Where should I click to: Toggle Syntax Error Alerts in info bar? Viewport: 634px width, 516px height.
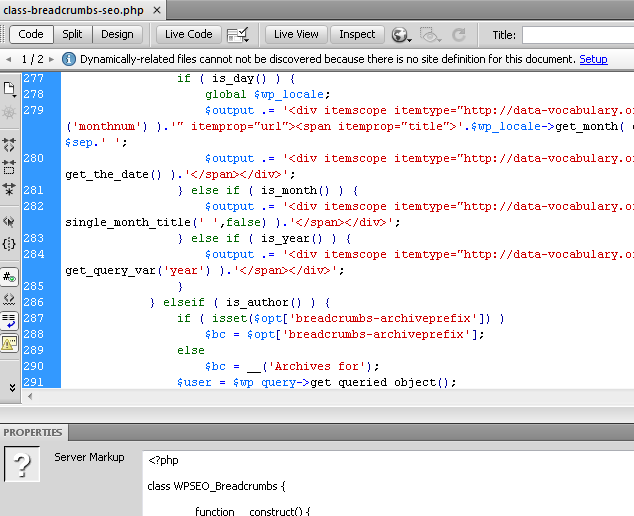pyautogui.click(x=9, y=344)
